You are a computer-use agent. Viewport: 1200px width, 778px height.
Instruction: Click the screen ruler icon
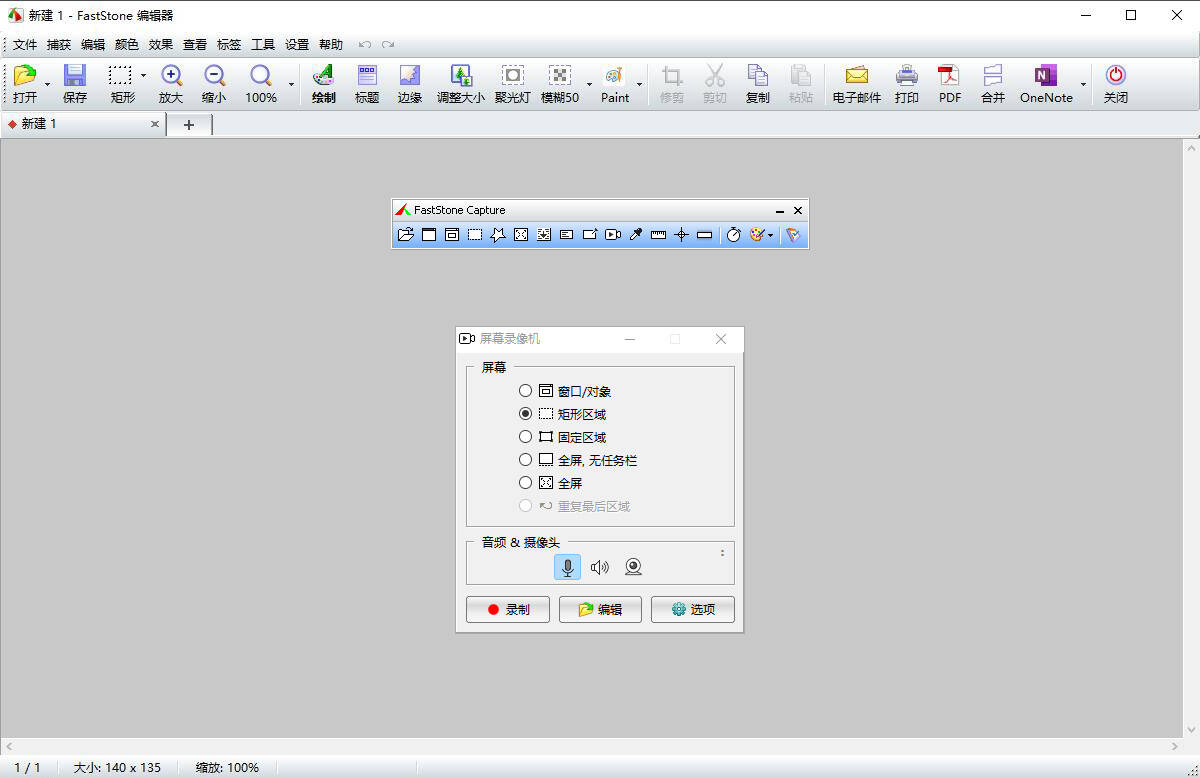(x=658, y=235)
